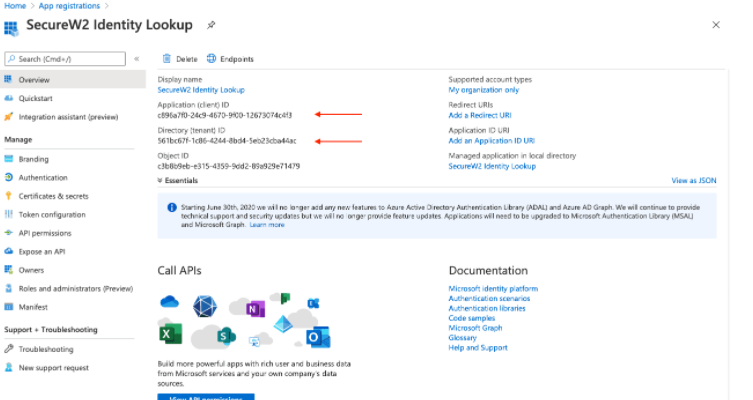
Task: Click the Excel icon under Call APIs
Action: [x=170, y=334]
